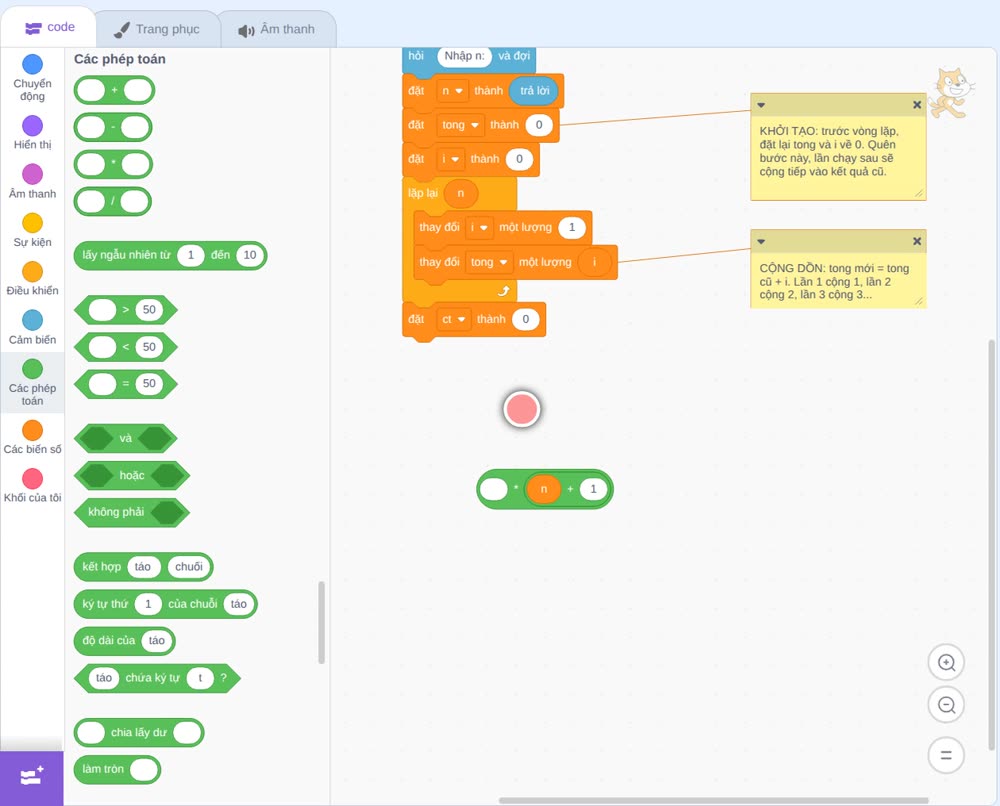
Task: Switch to the Âm thanh tab
Action: (x=277, y=29)
